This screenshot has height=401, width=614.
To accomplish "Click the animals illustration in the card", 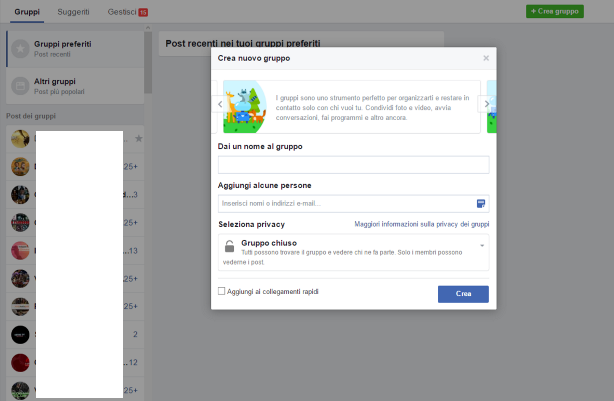I will (x=245, y=107).
